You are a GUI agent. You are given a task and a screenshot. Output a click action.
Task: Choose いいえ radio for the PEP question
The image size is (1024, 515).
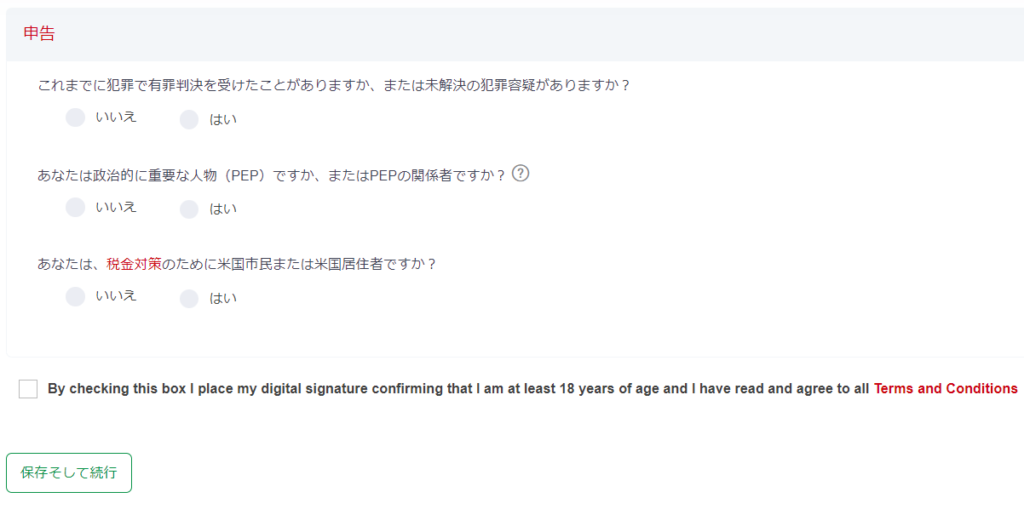[x=75, y=207]
